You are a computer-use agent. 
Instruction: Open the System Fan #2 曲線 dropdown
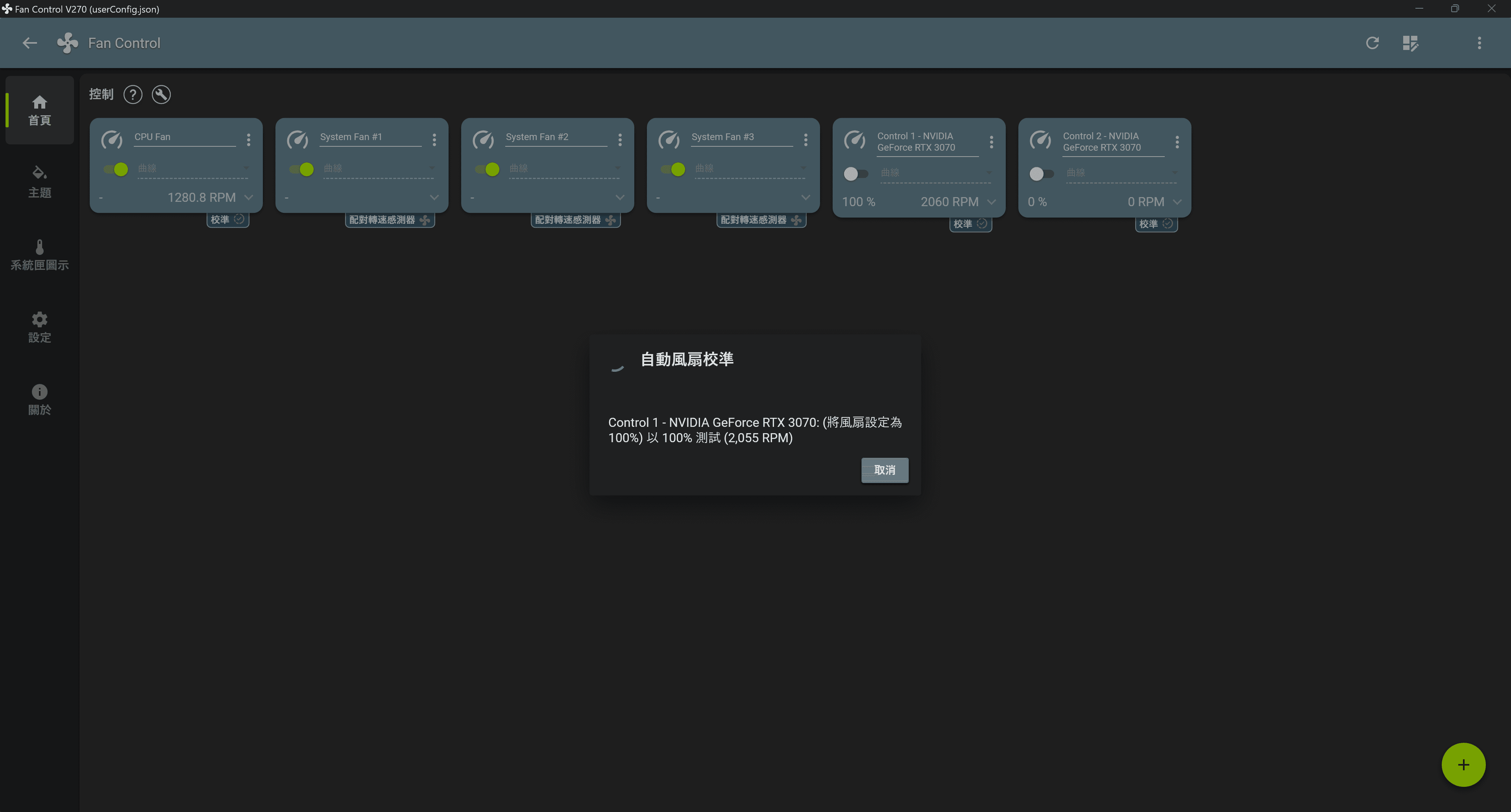(565, 169)
